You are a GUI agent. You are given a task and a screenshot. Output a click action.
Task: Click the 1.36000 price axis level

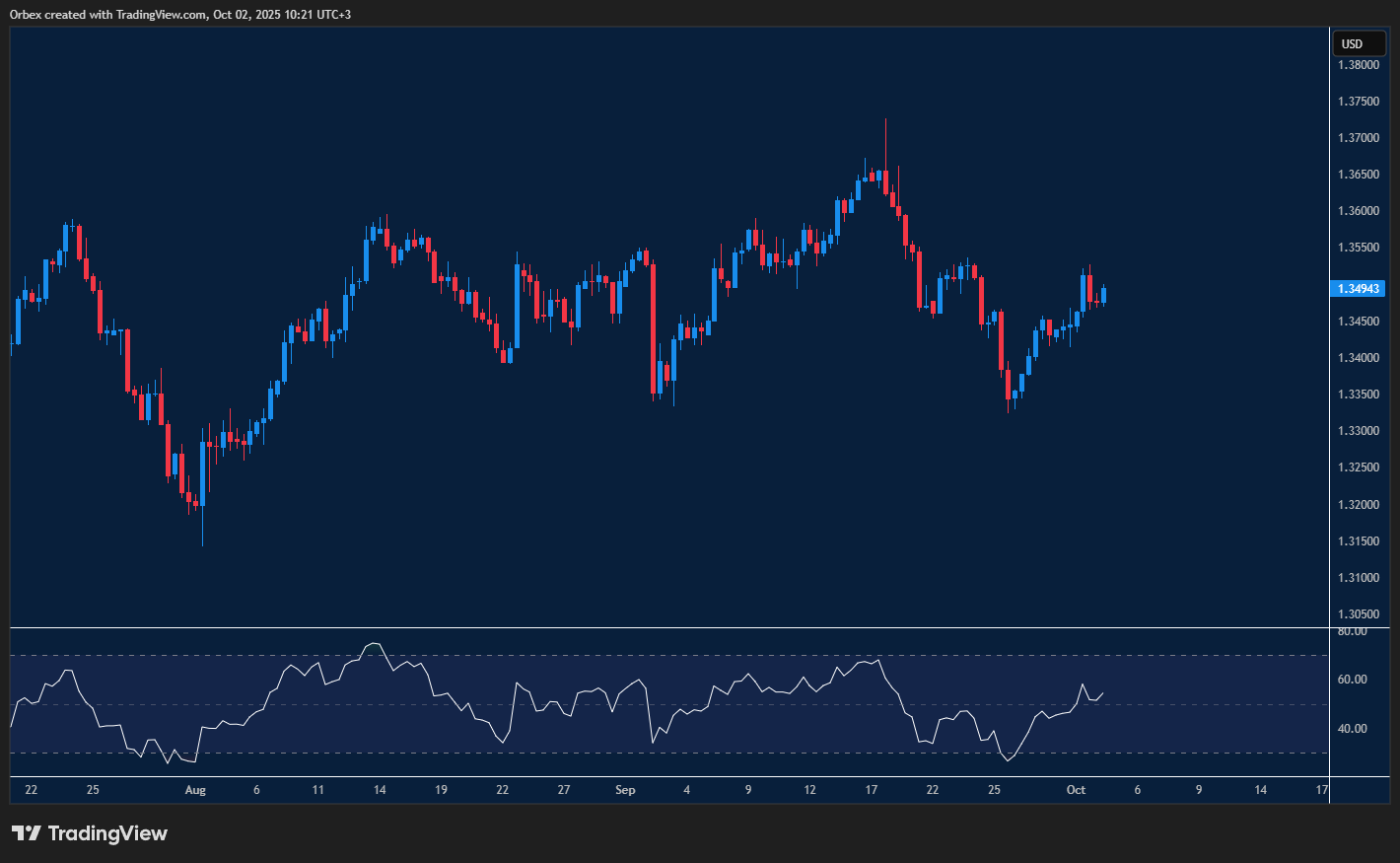point(1358,211)
